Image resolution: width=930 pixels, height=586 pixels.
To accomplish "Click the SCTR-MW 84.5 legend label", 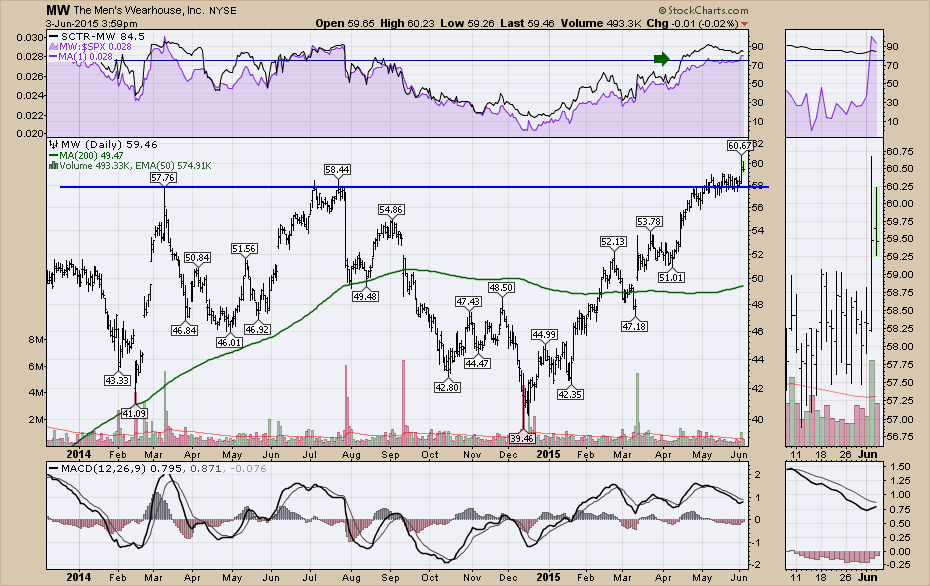I will 97,37.
